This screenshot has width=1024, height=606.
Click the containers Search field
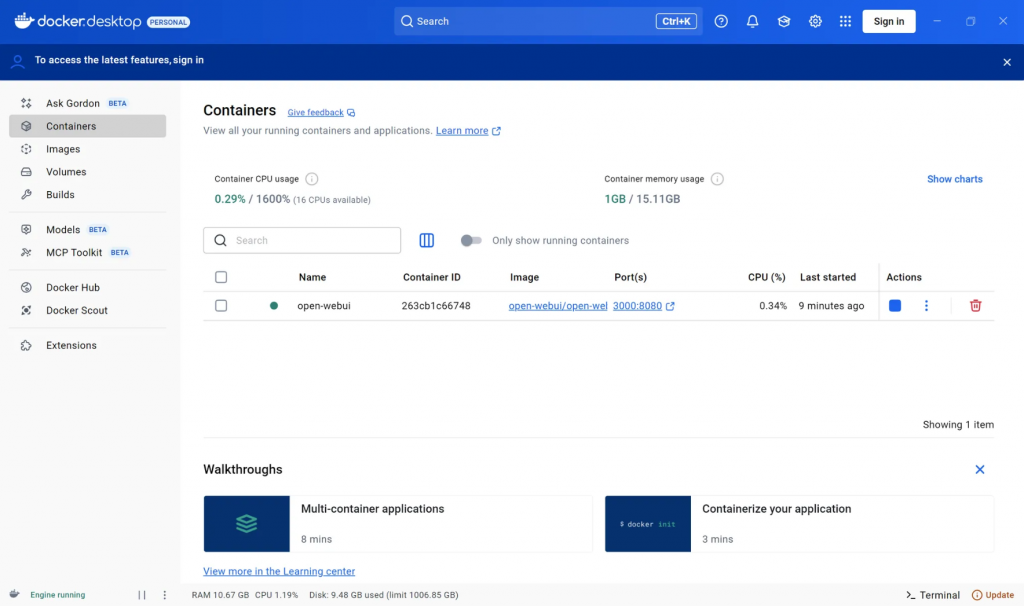click(x=302, y=240)
